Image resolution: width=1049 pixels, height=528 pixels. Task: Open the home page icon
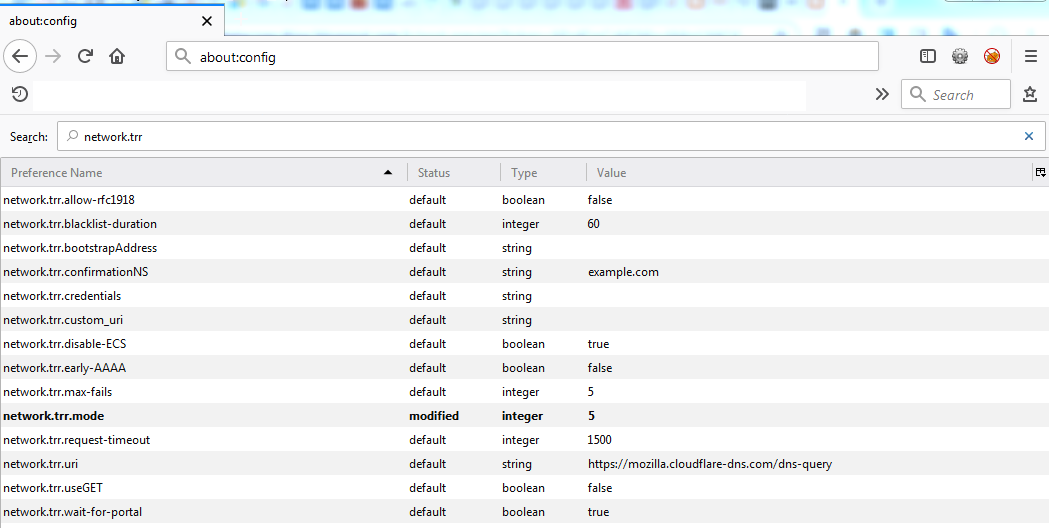click(x=117, y=56)
